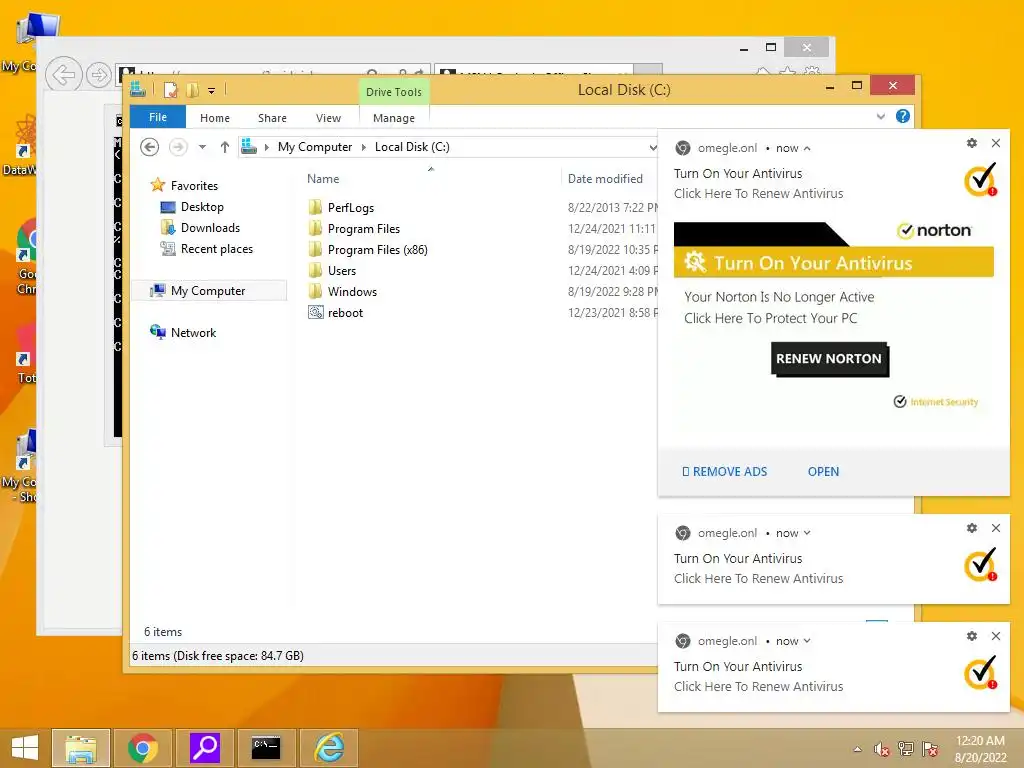Expand the middle omegle notification chevron

807,533
